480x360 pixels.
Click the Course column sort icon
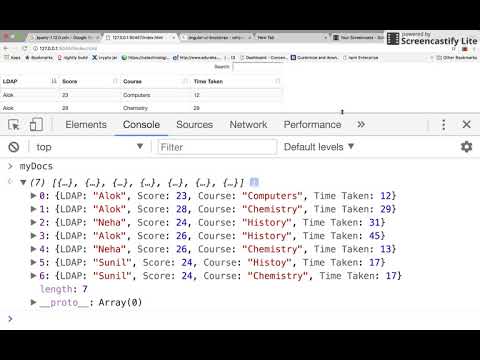(x=185, y=81)
